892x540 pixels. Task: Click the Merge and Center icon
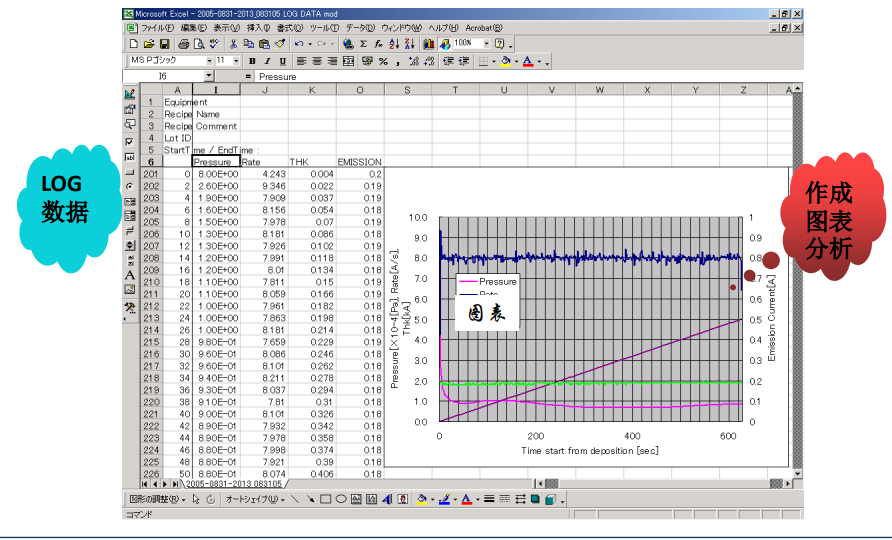click(349, 61)
